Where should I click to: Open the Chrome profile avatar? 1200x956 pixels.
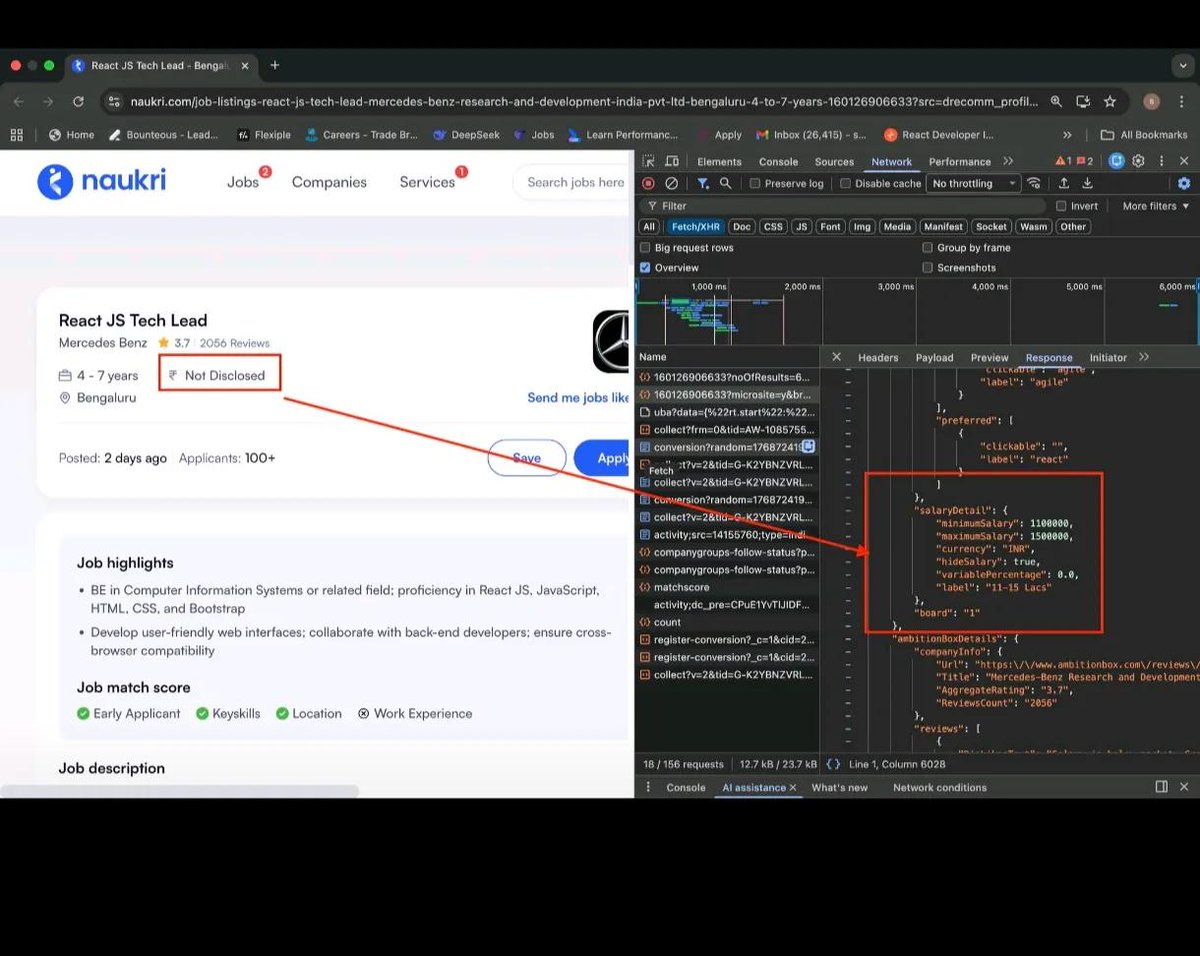(x=1151, y=101)
